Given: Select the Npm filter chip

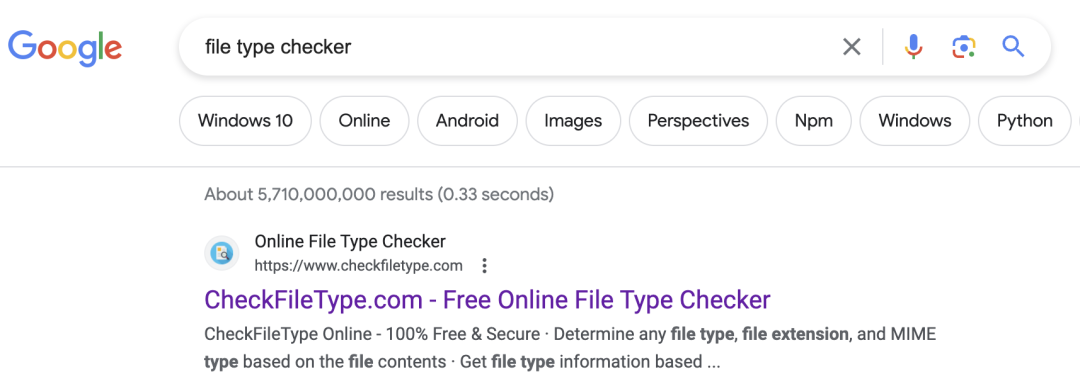Looking at the screenshot, I should (x=813, y=121).
